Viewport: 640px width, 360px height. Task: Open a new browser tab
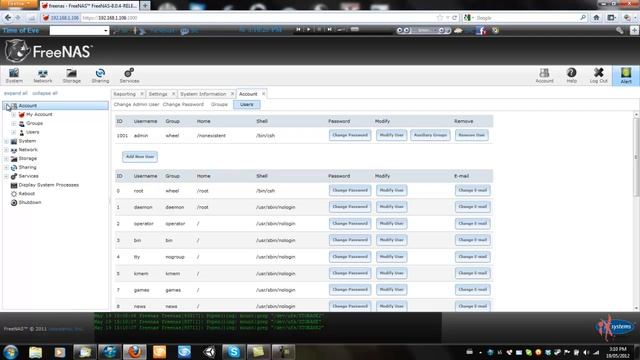tap(145, 6)
